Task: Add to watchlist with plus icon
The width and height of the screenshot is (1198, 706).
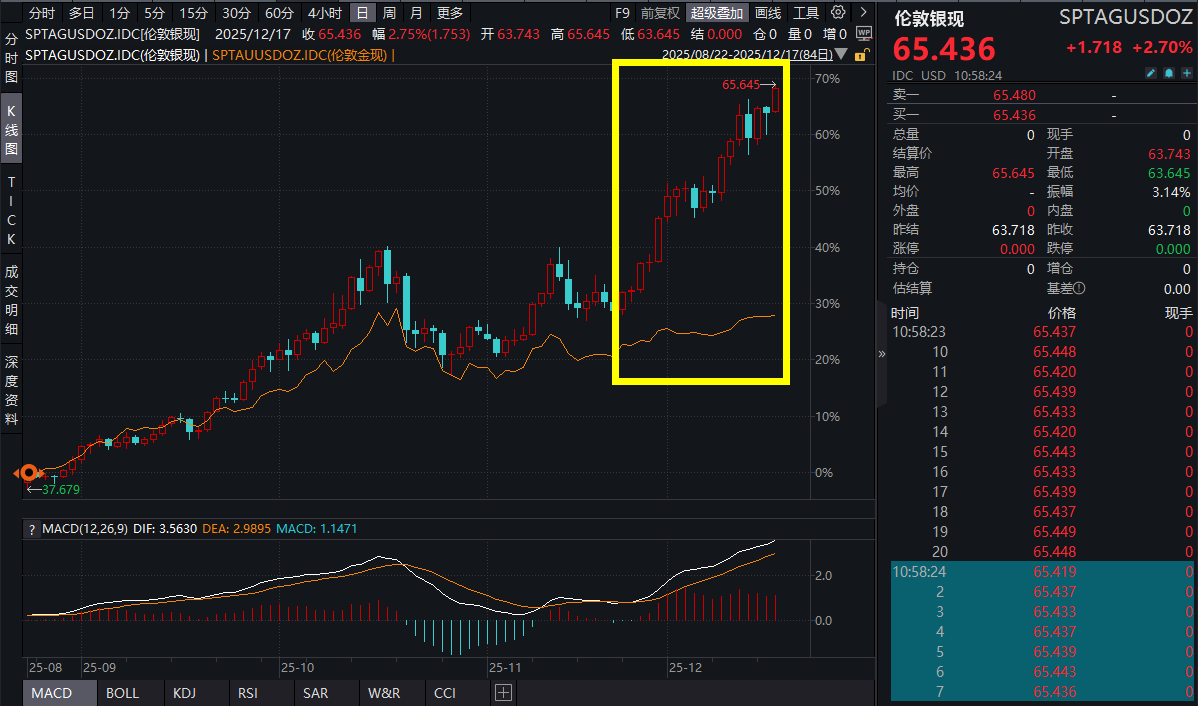Action: [1187, 73]
